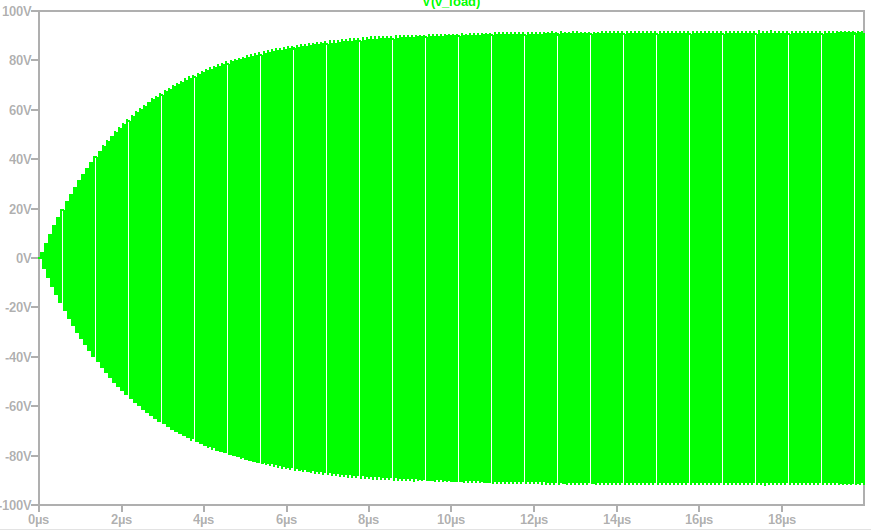Choose the -40V tick label

pyautogui.click(x=19, y=357)
